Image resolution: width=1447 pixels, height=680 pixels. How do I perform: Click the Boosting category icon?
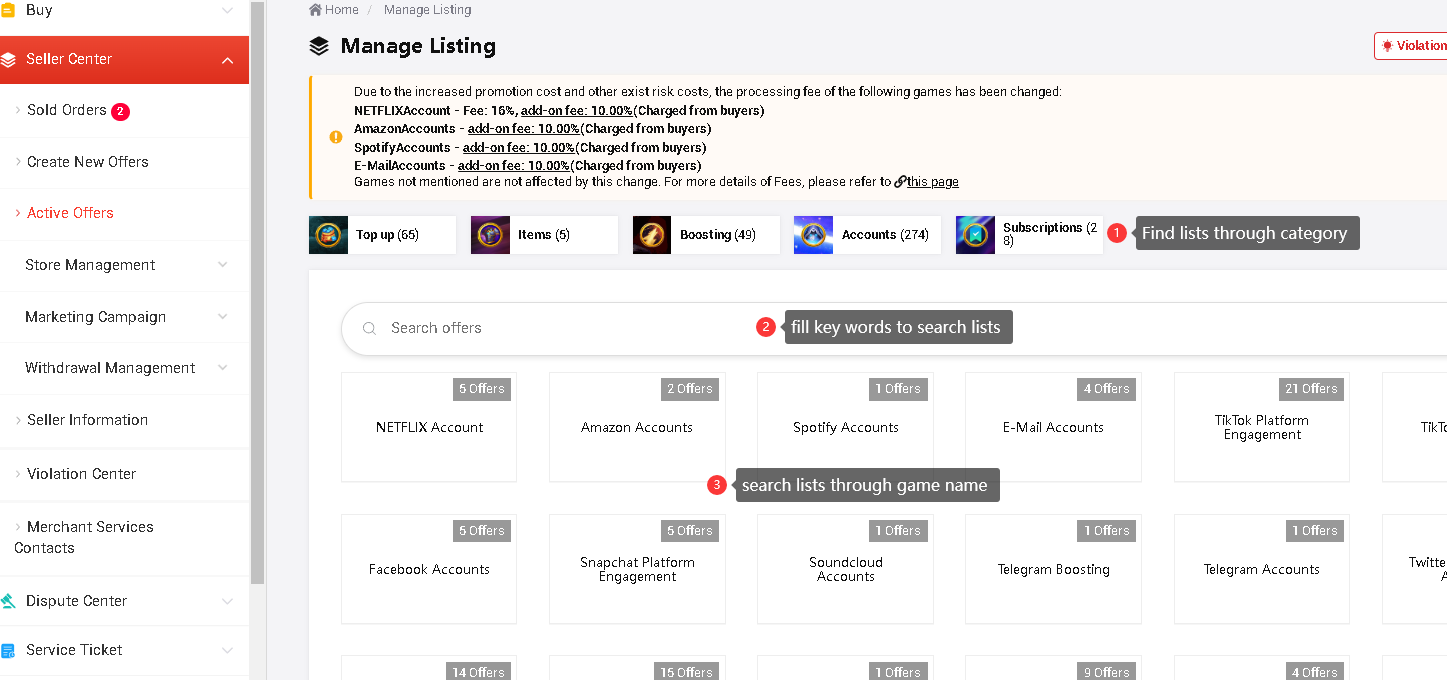pos(652,235)
